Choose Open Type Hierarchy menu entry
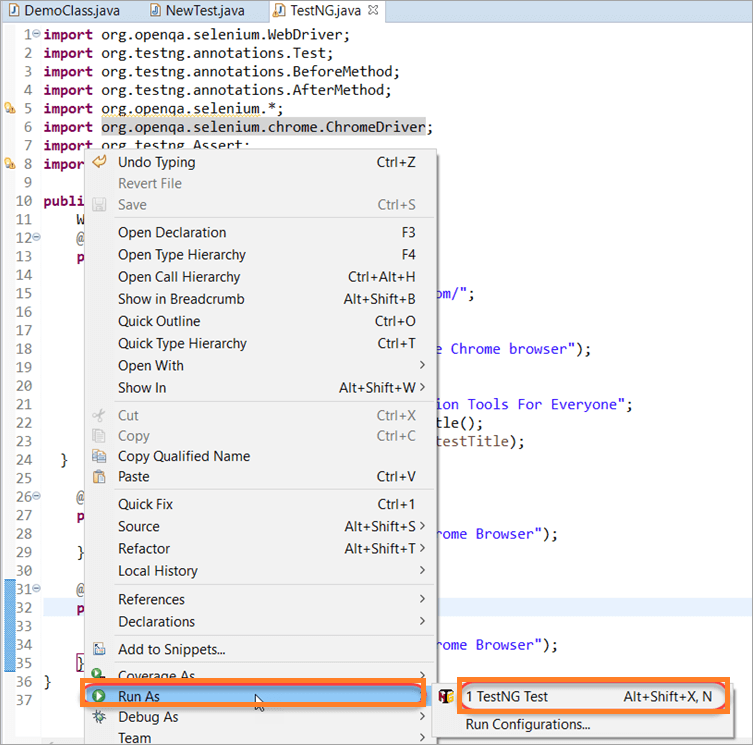The image size is (753, 745). pyautogui.click(x=181, y=254)
